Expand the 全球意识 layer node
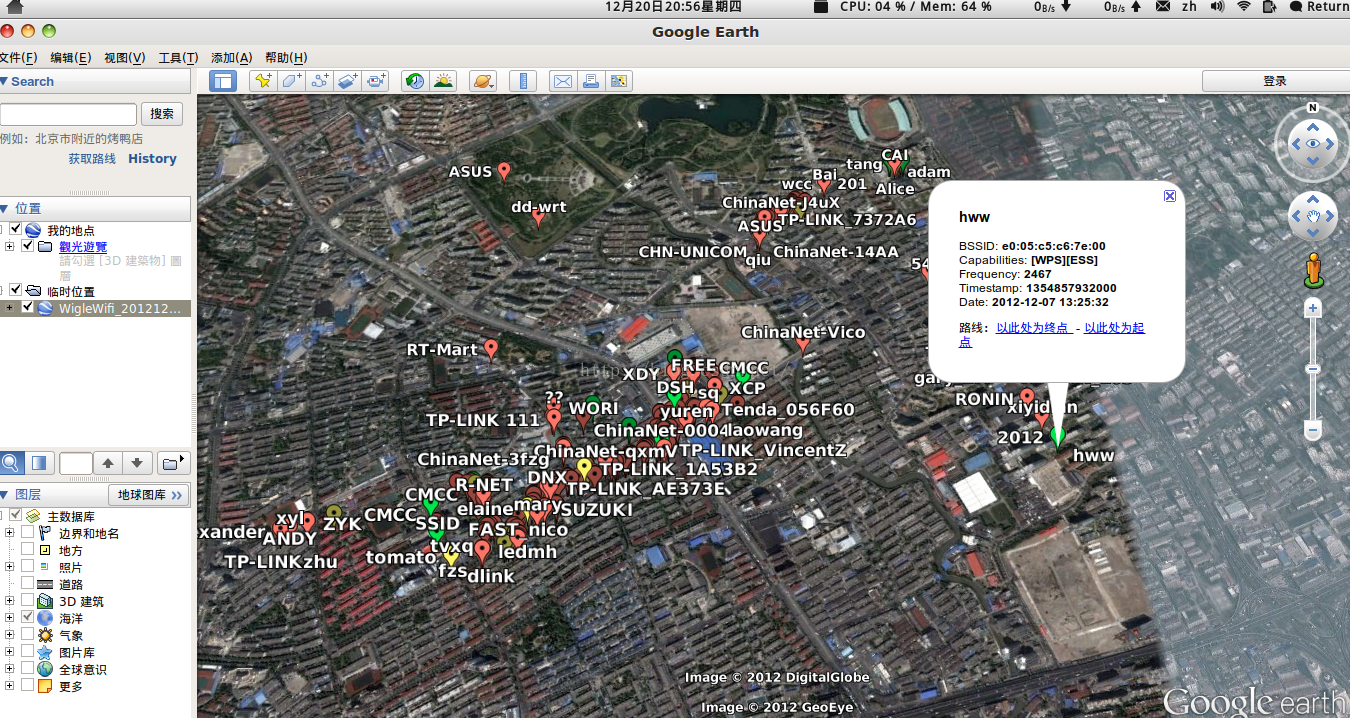Viewport: 1350px width, 718px height. tap(9, 669)
